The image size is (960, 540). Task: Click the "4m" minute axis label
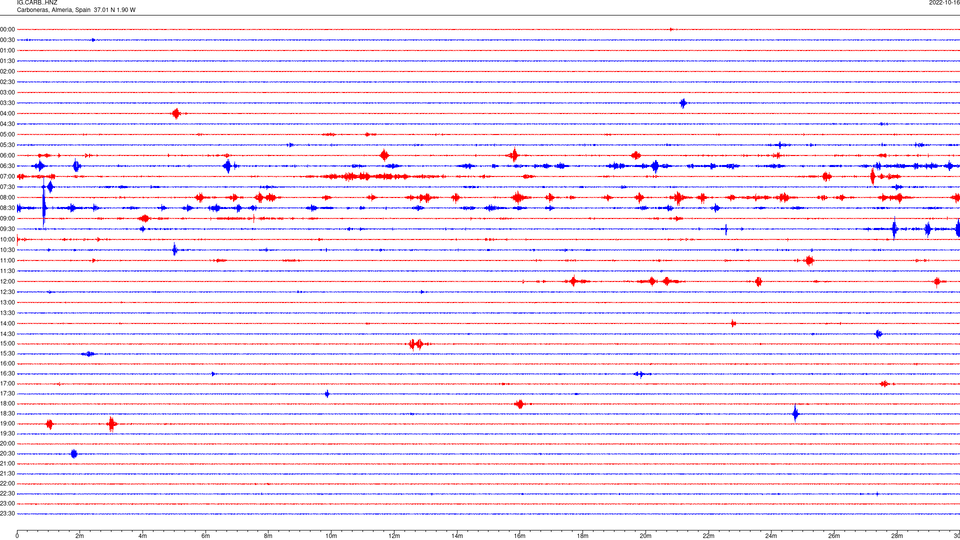tap(143, 536)
